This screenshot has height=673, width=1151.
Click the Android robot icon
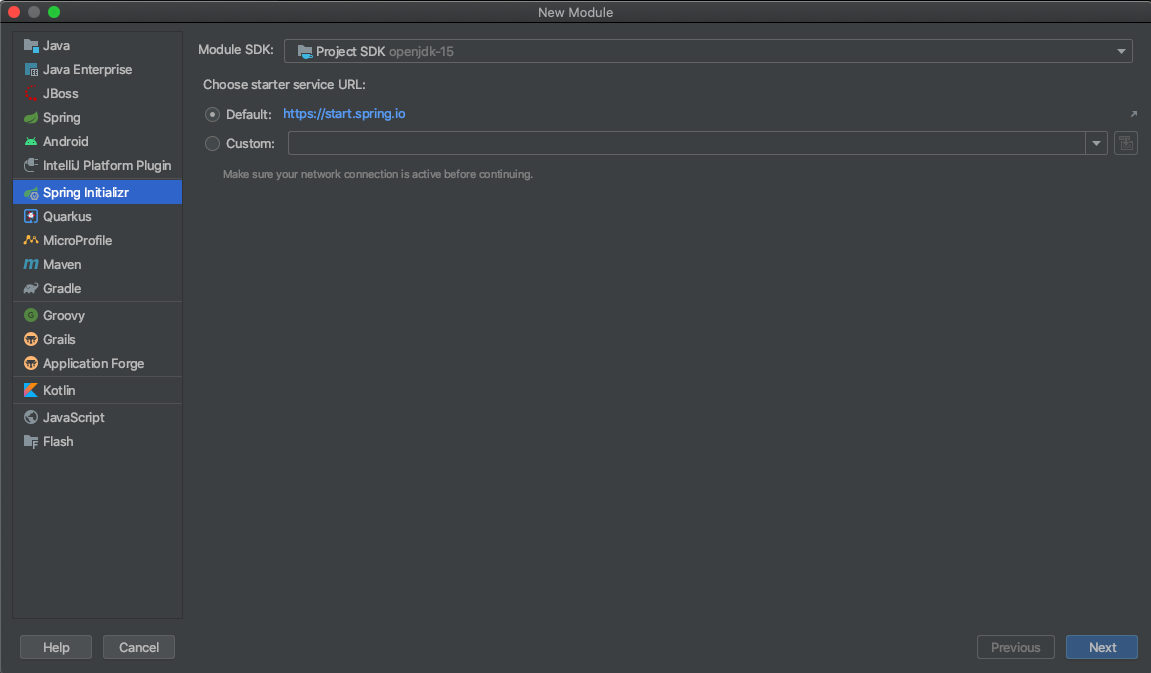click(x=31, y=142)
